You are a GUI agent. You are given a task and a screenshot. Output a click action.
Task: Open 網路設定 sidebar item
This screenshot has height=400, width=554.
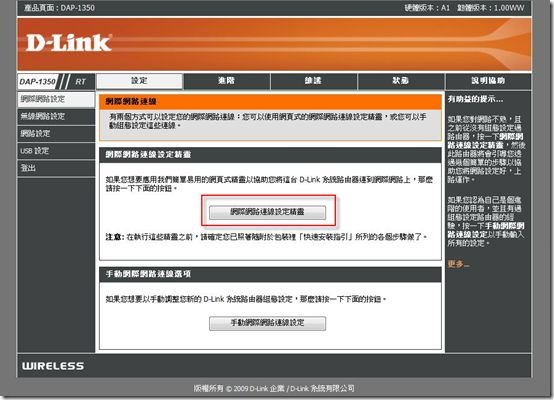pyautogui.click(x=56, y=134)
